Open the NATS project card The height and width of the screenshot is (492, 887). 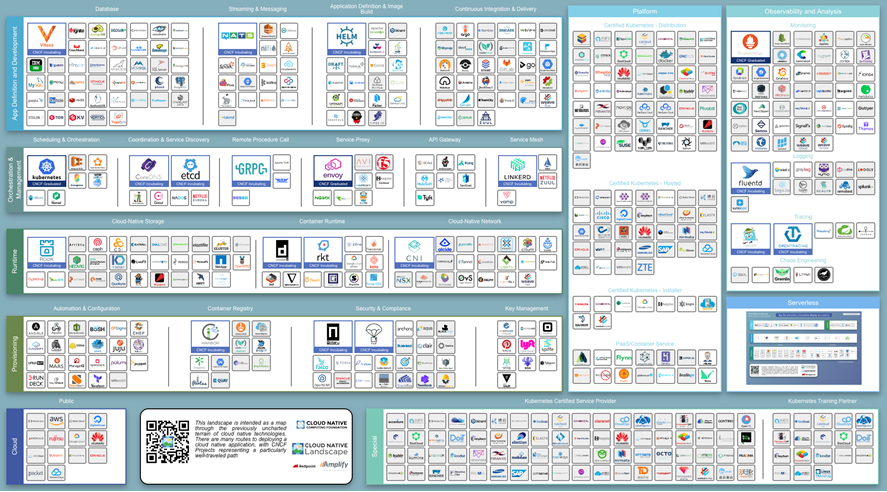pos(238,39)
